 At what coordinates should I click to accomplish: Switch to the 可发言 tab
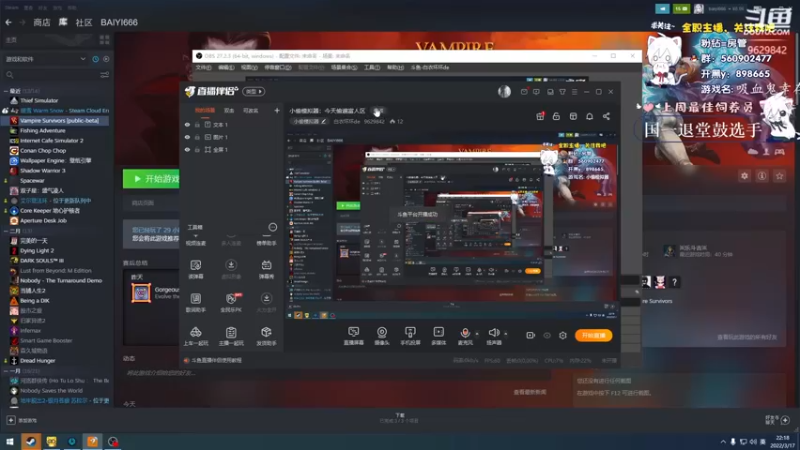tap(250, 110)
